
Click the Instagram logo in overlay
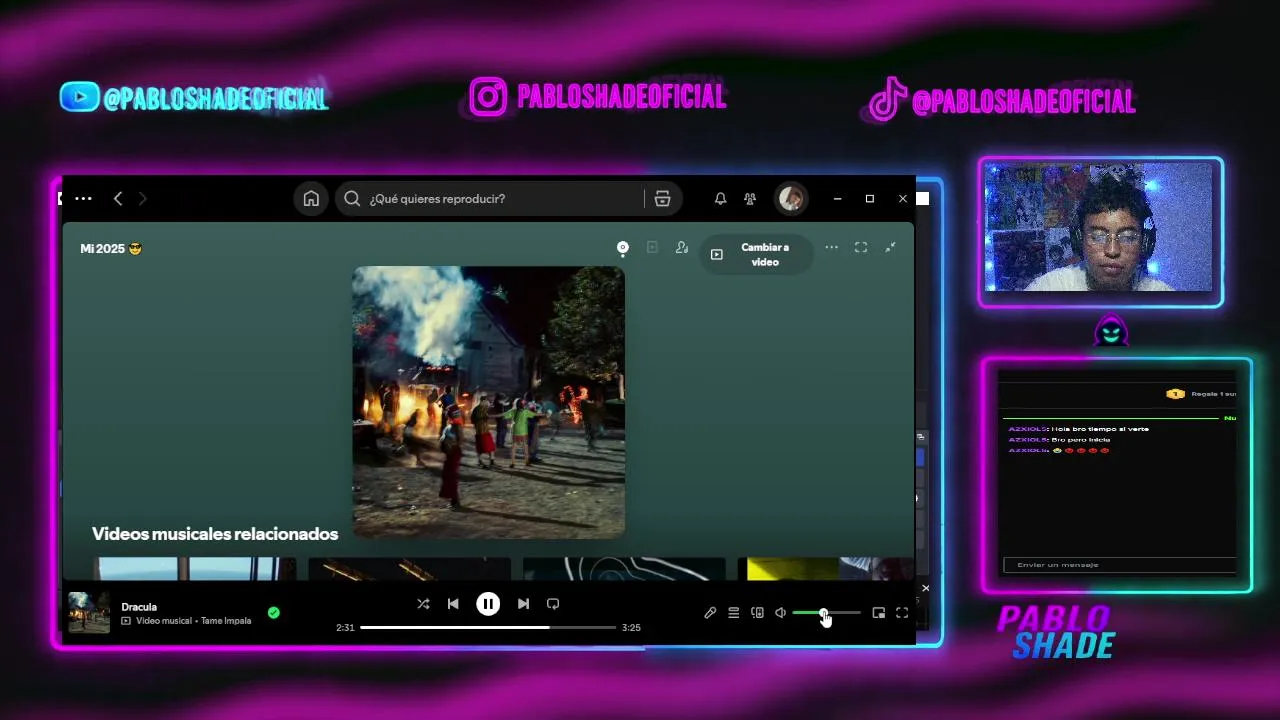point(488,97)
